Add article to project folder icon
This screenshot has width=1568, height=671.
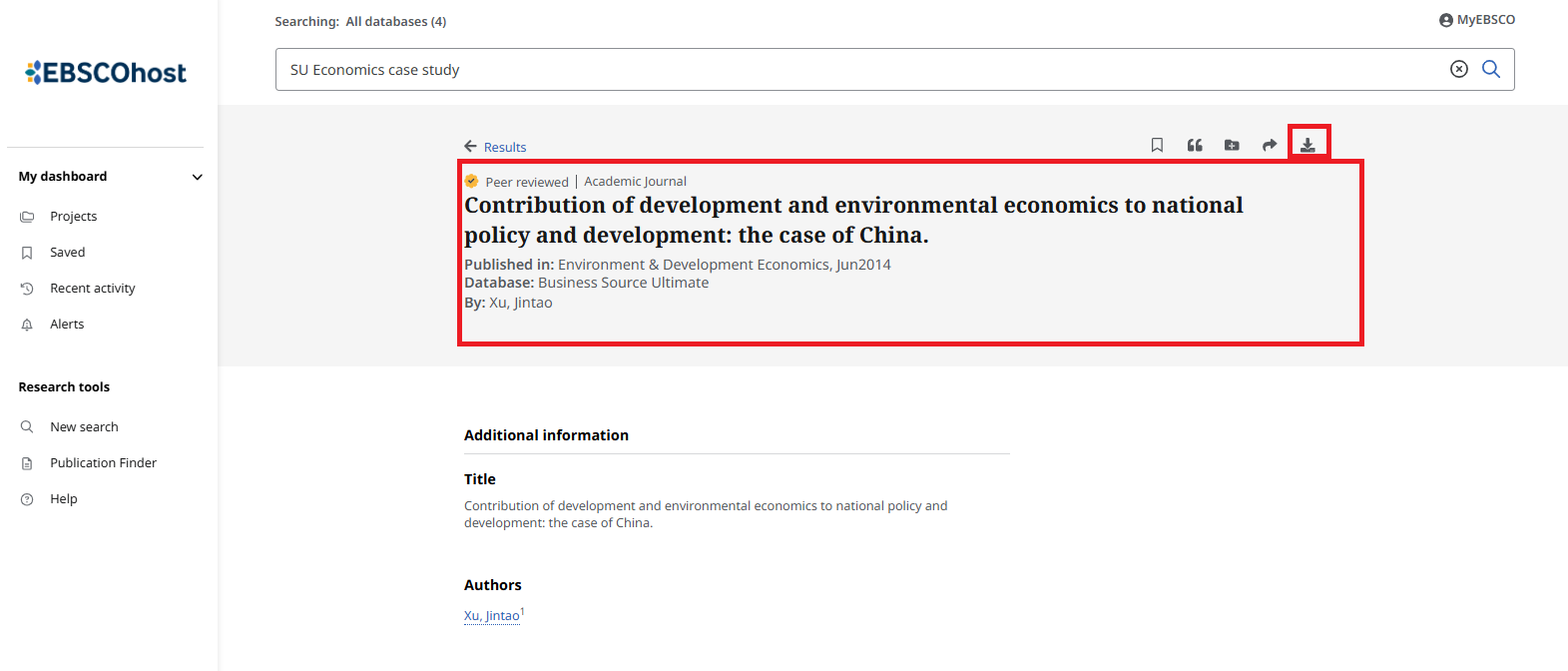coord(1232,145)
